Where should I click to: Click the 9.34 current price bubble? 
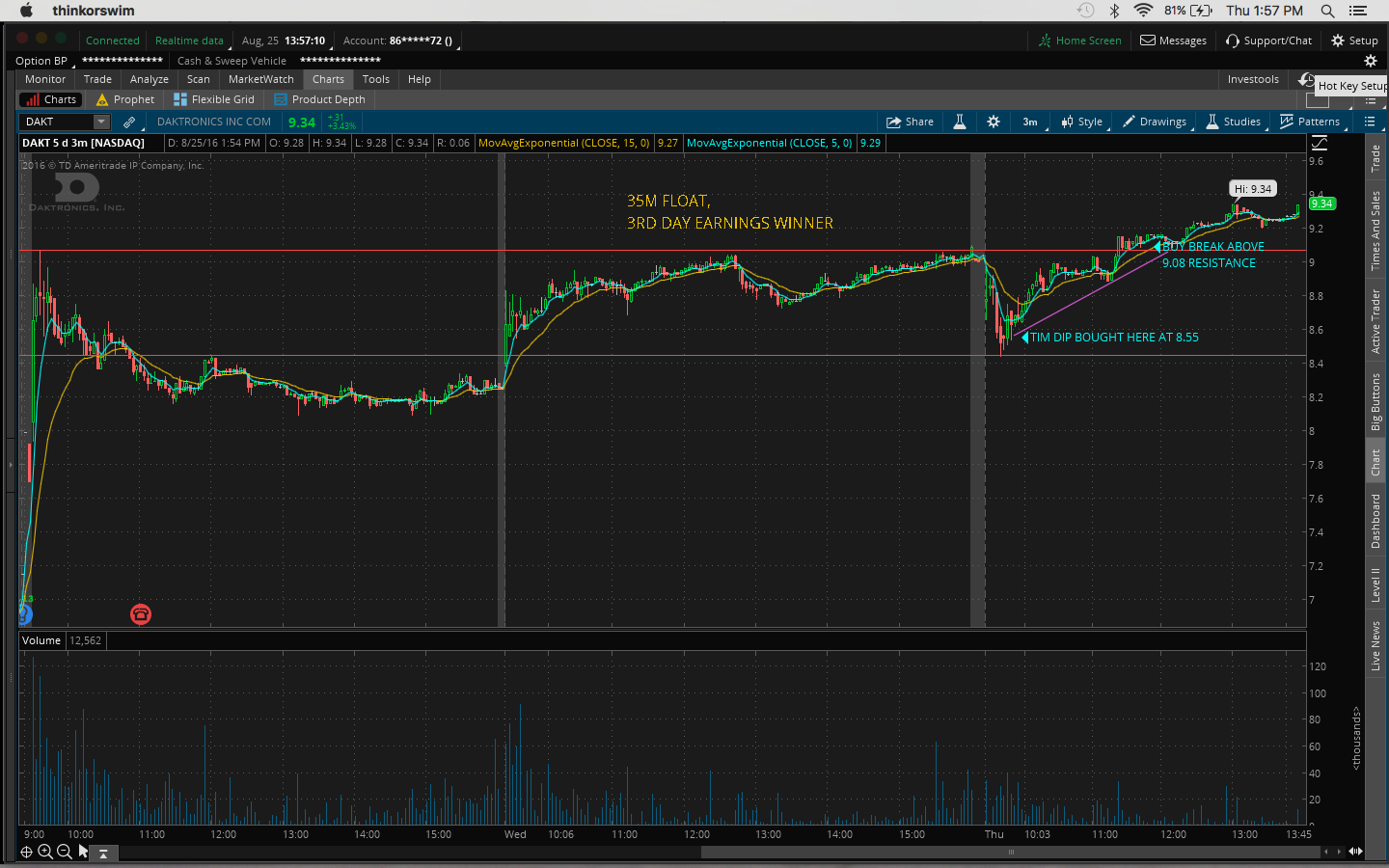pyautogui.click(x=1321, y=203)
